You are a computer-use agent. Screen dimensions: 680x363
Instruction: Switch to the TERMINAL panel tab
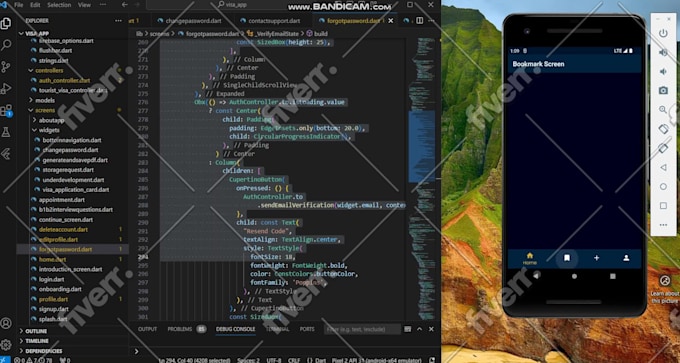click(x=278, y=329)
